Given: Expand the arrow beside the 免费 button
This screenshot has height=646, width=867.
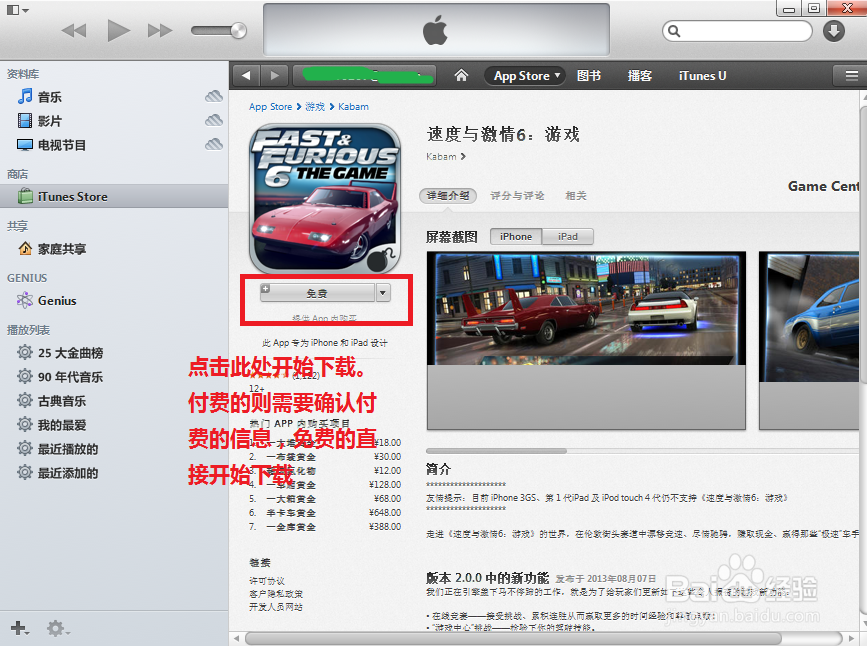Looking at the screenshot, I should pos(383,293).
